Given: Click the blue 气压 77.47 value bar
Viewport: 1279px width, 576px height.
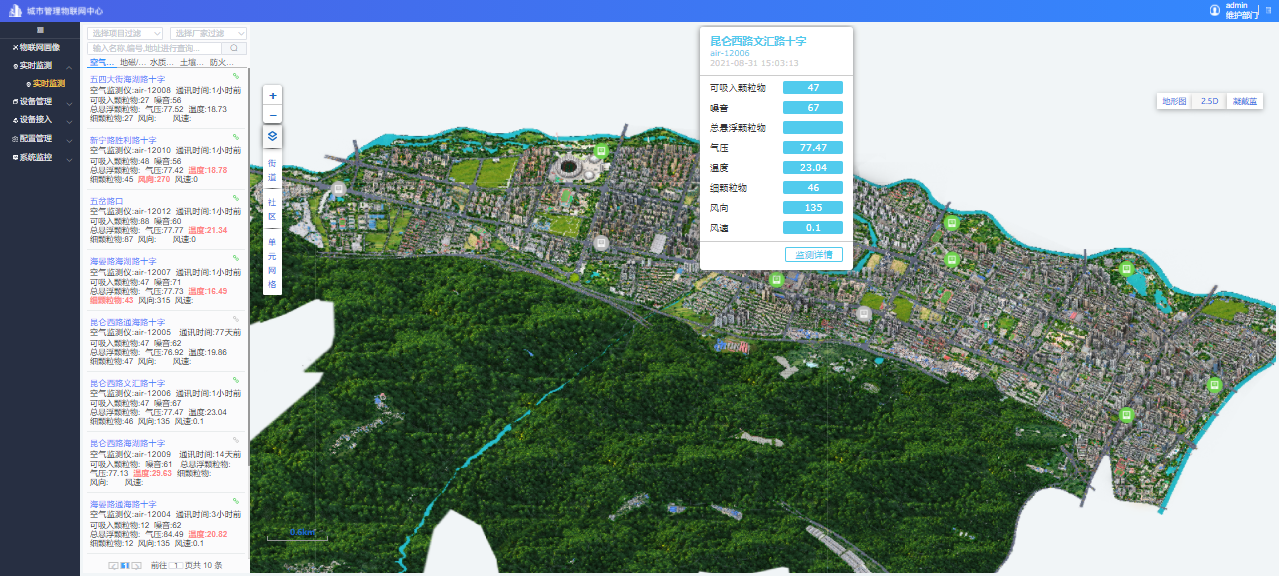Looking at the screenshot, I should pyautogui.click(x=813, y=147).
